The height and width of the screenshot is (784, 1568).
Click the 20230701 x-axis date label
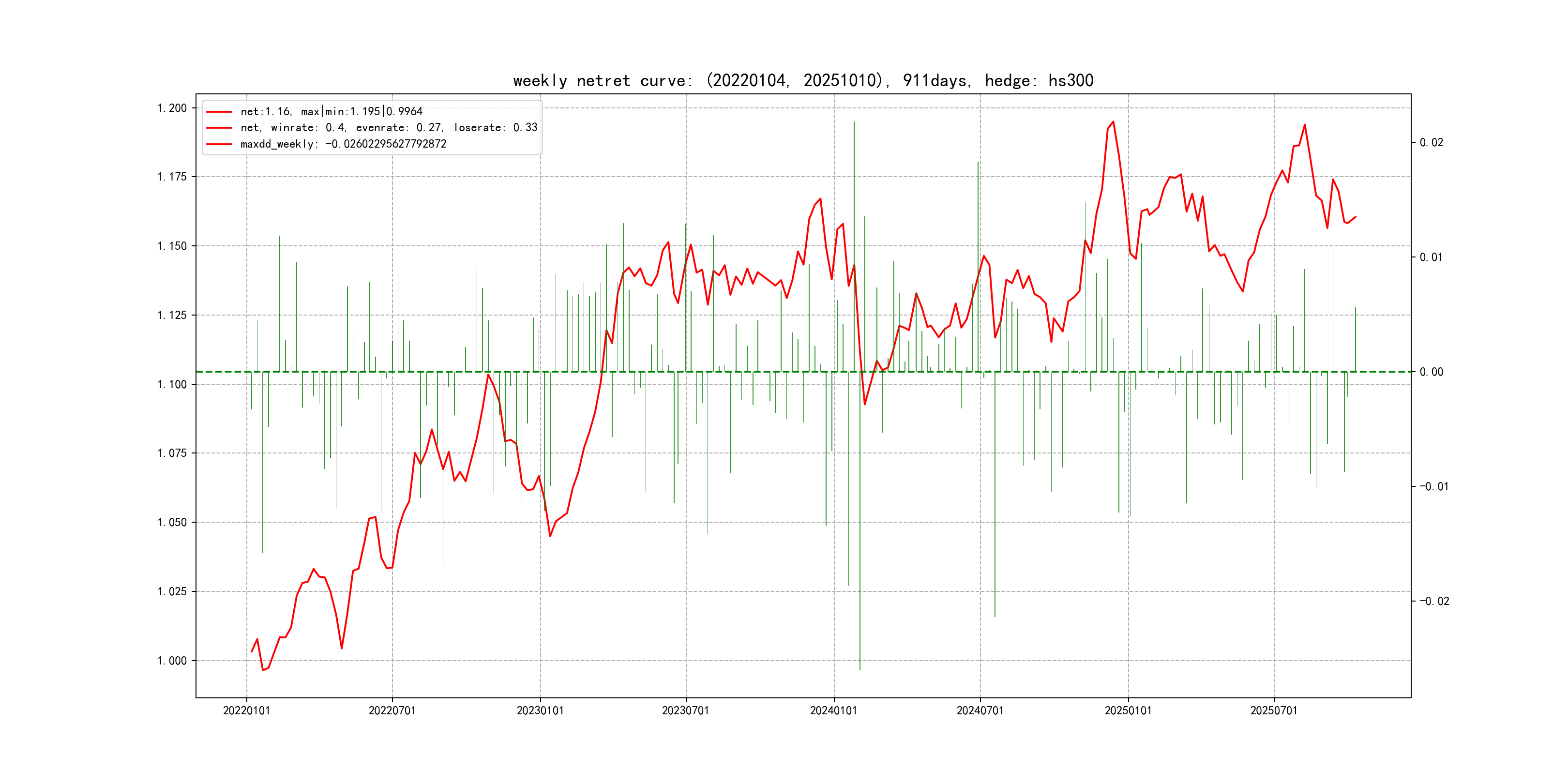point(685,710)
